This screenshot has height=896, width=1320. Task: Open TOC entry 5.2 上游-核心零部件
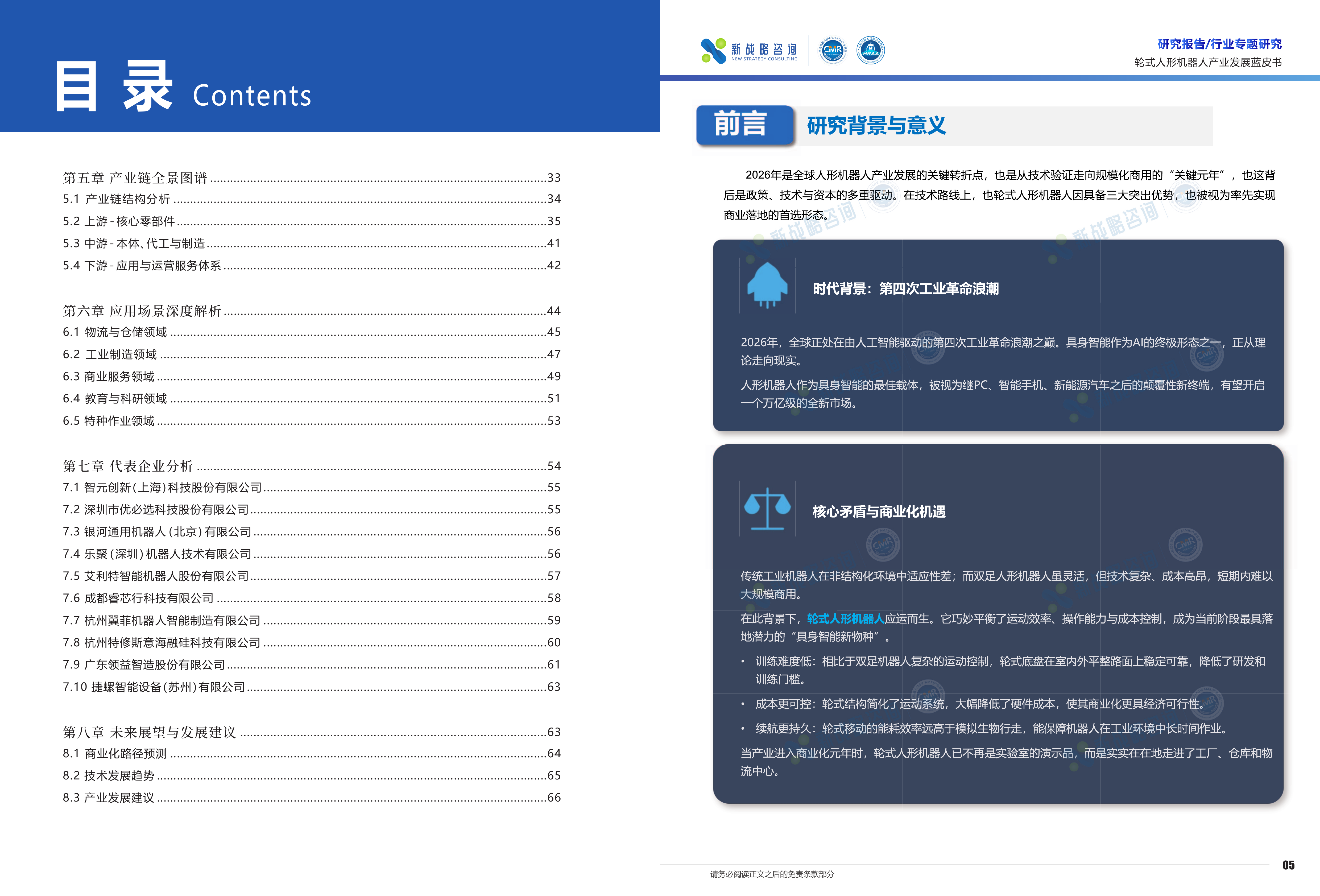point(311,221)
